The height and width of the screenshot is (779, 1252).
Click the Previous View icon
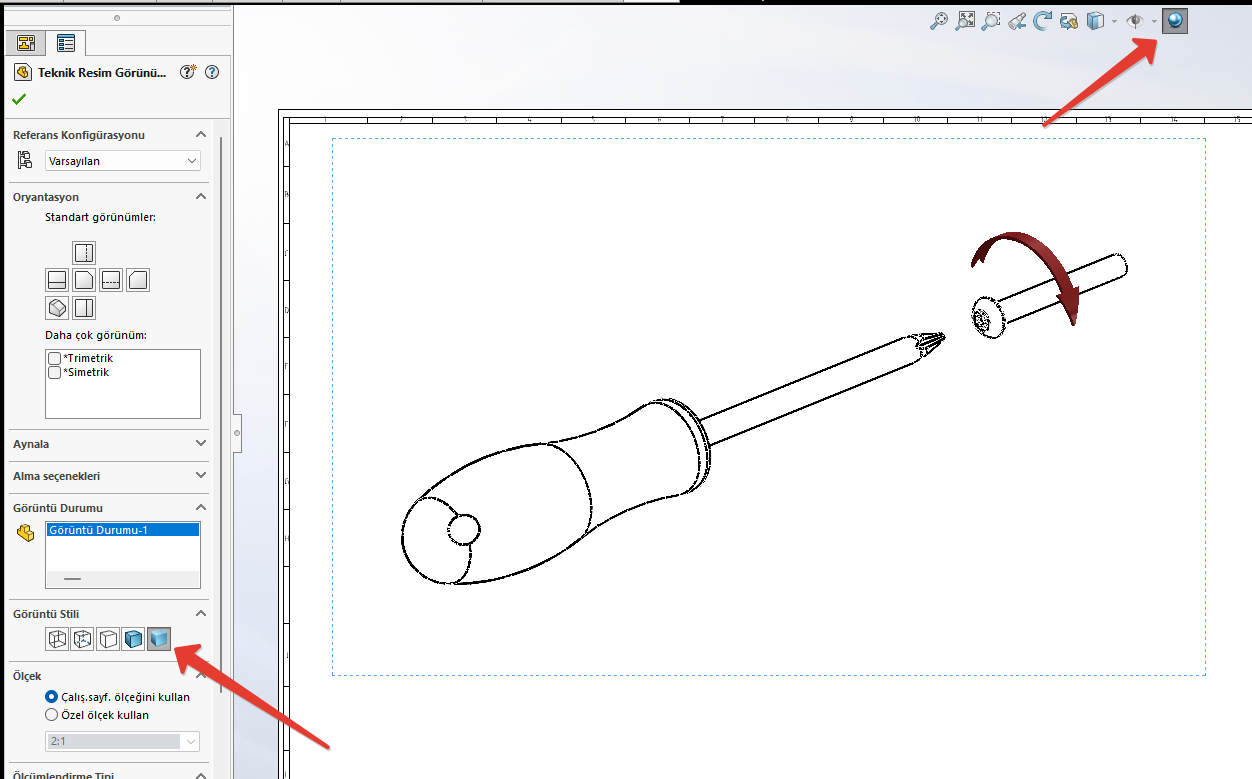[1017, 20]
